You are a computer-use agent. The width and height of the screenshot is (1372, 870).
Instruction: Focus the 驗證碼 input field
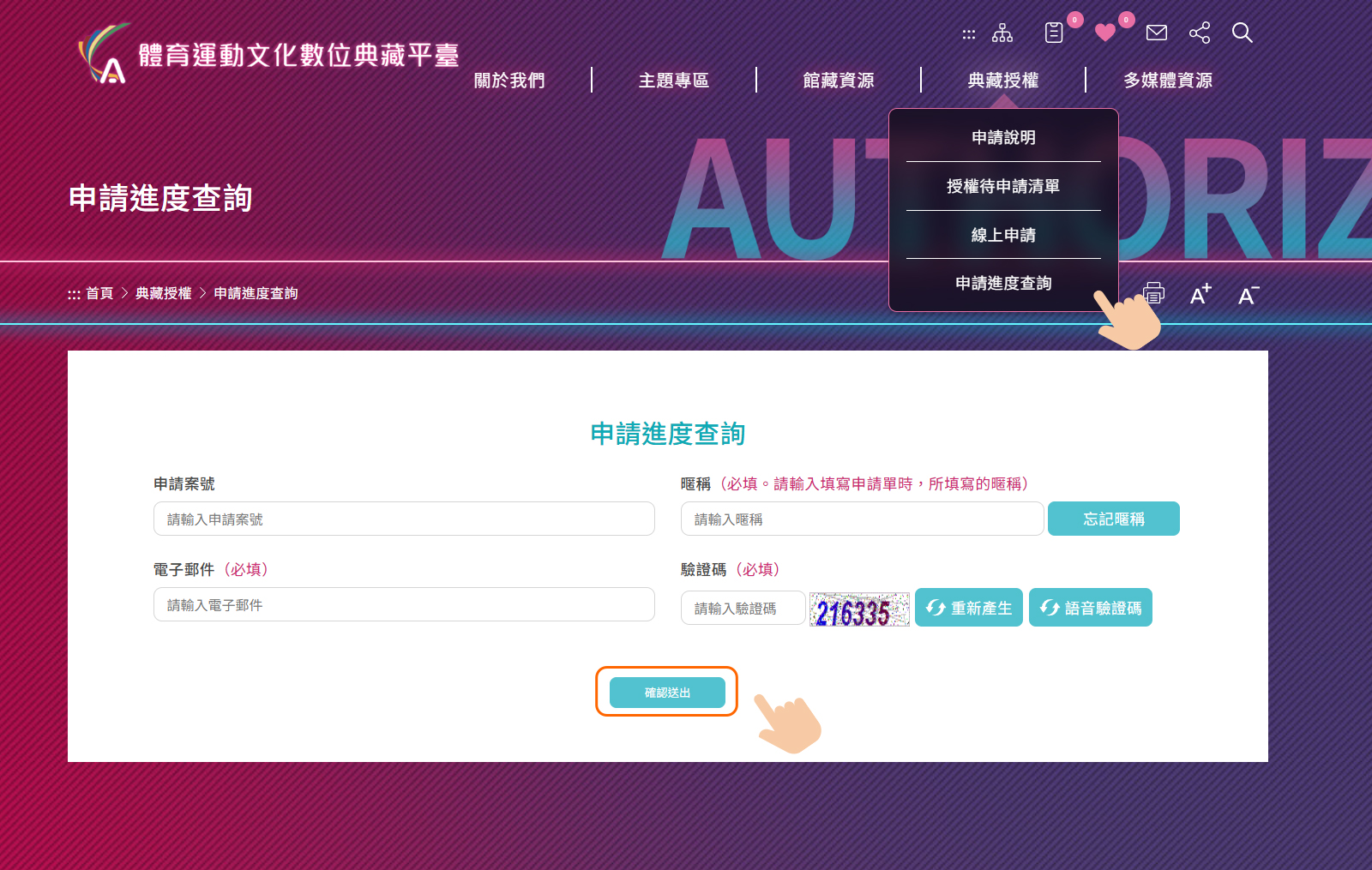(x=743, y=608)
